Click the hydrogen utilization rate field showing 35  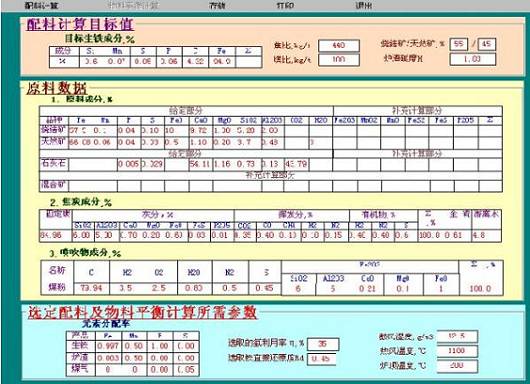click(323, 344)
